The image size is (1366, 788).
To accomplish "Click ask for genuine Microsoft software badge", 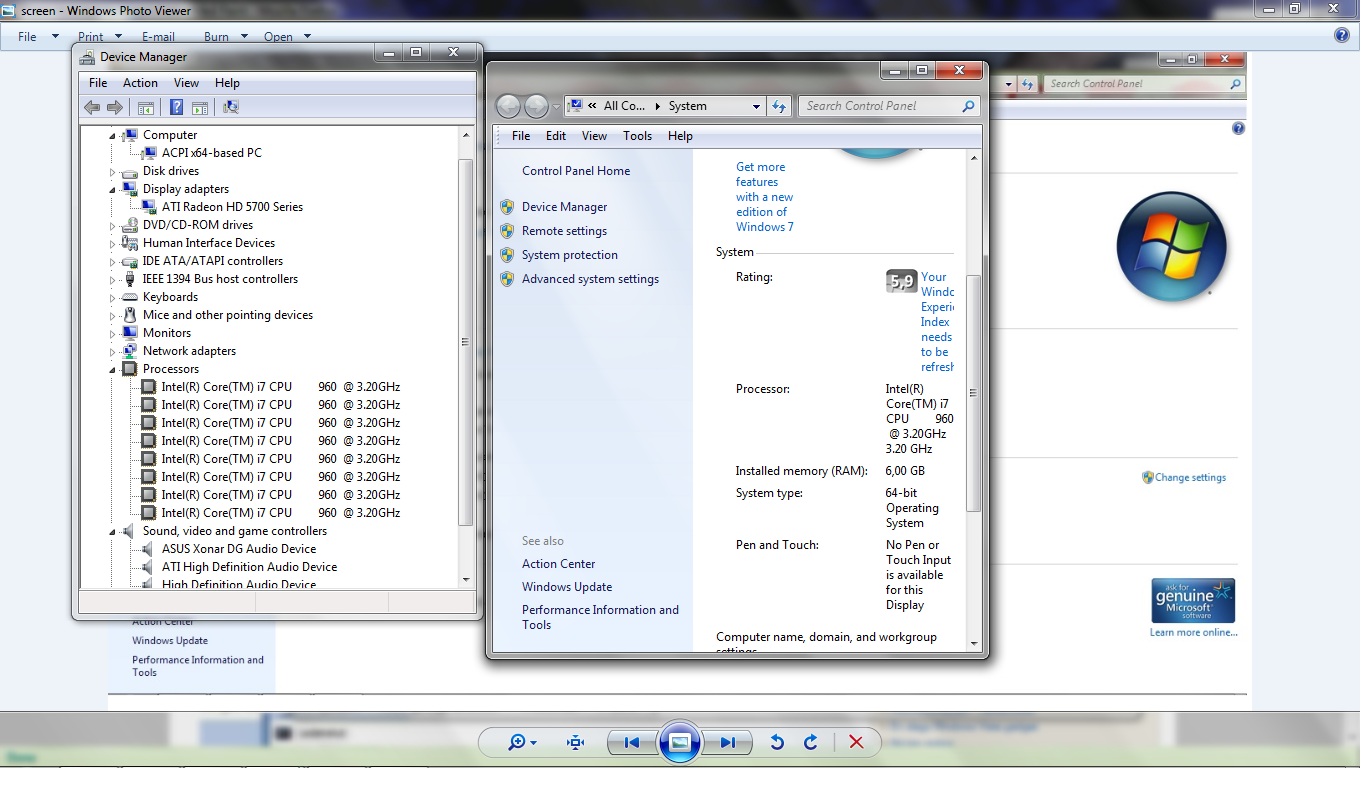I will 1193,600.
